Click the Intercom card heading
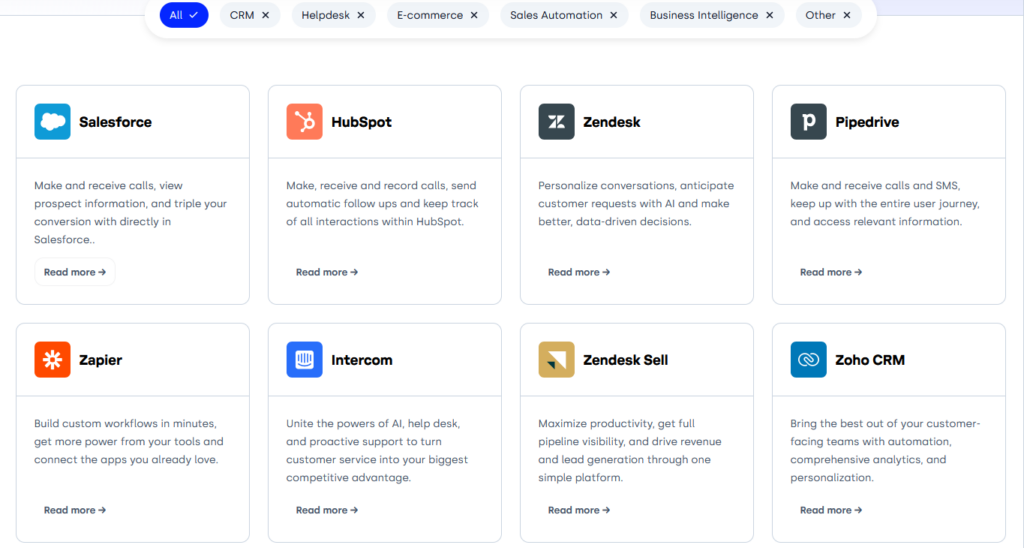Image resolution: width=1024 pixels, height=548 pixels. click(361, 360)
